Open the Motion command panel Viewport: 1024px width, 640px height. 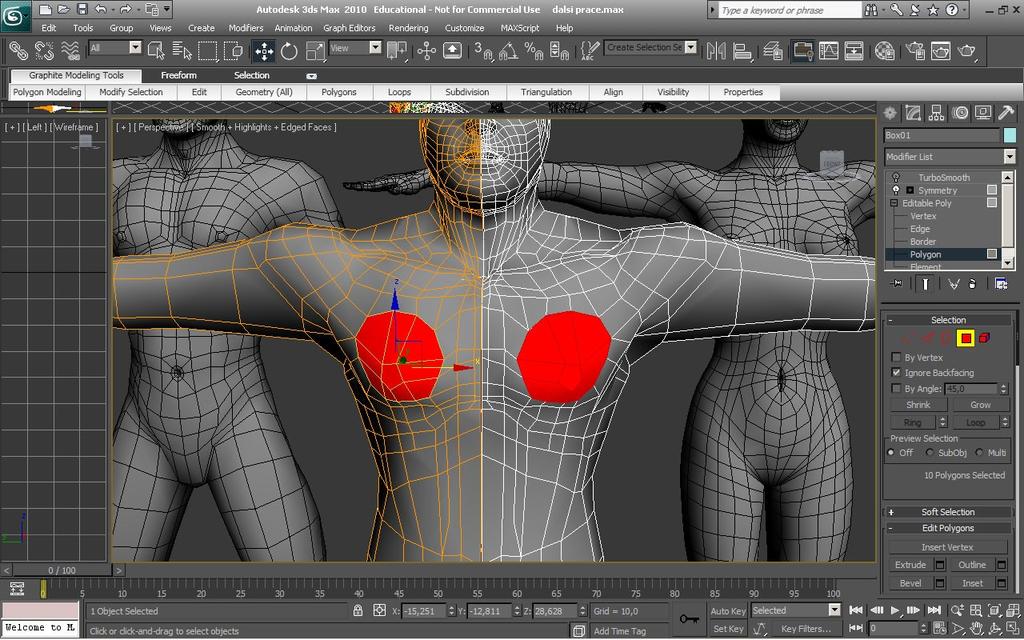click(960, 113)
